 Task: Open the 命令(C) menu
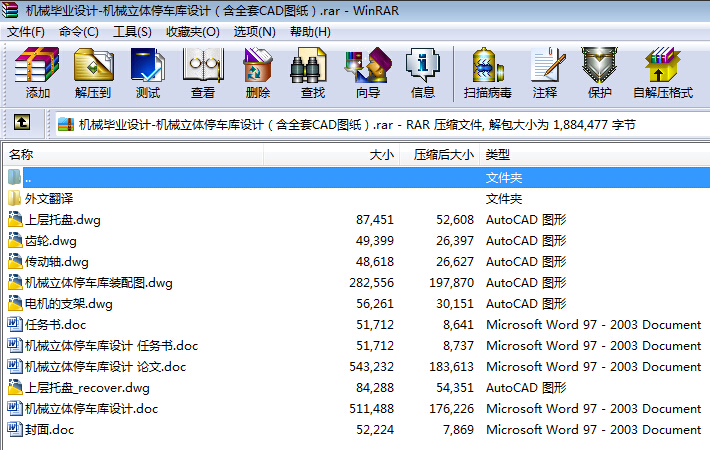[78, 32]
